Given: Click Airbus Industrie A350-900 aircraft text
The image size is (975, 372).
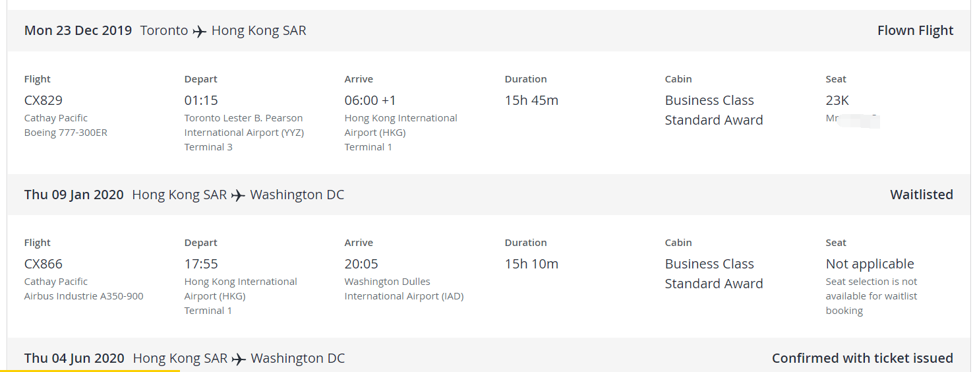Looking at the screenshot, I should pos(84,296).
